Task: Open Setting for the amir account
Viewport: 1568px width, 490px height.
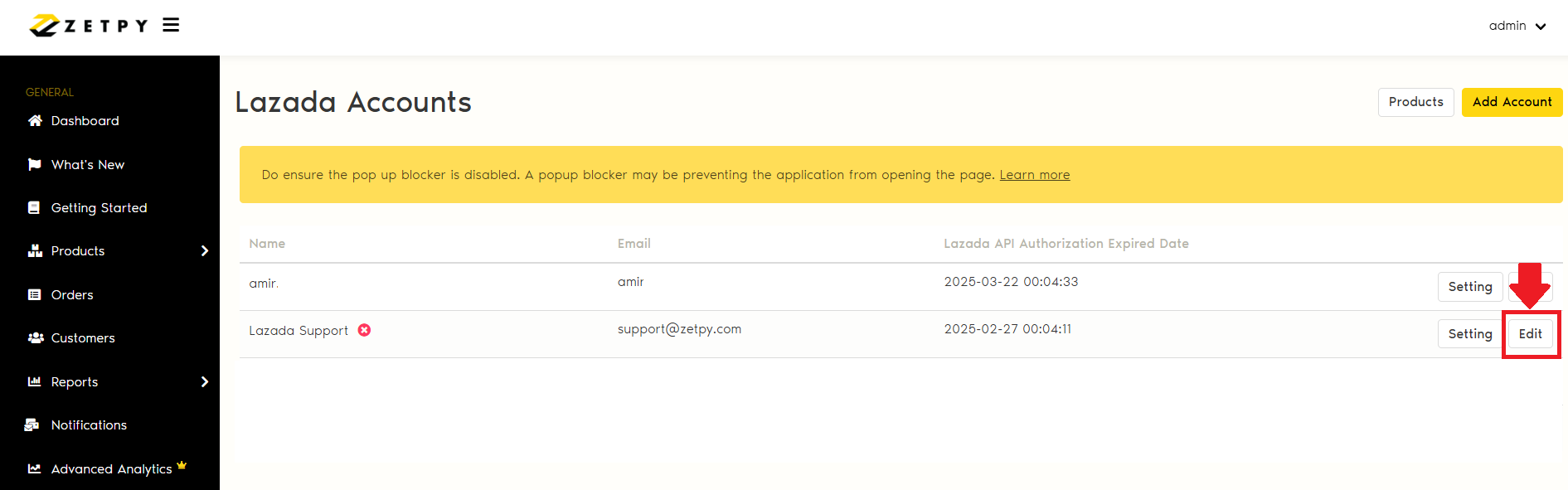Action: pyautogui.click(x=1469, y=287)
